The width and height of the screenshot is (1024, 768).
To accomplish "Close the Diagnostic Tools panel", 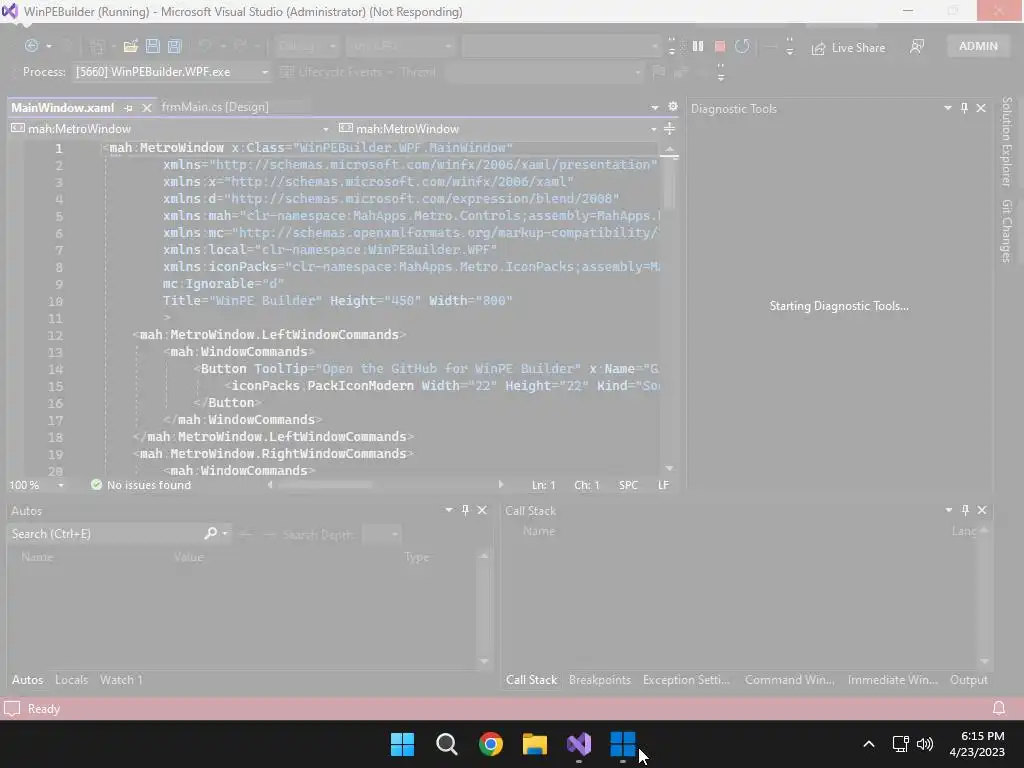I will tap(981, 108).
